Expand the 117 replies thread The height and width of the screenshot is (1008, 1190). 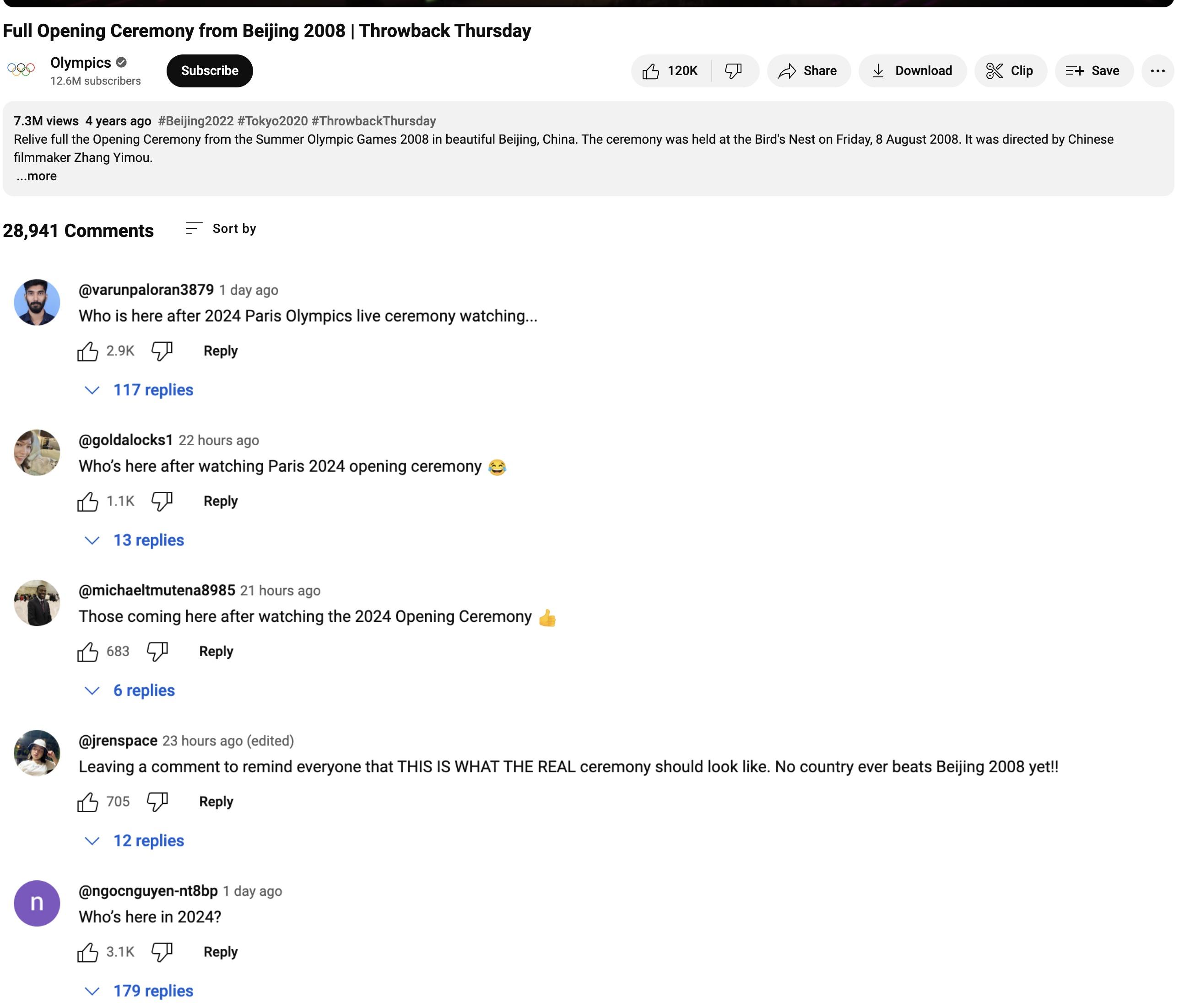[x=139, y=390]
